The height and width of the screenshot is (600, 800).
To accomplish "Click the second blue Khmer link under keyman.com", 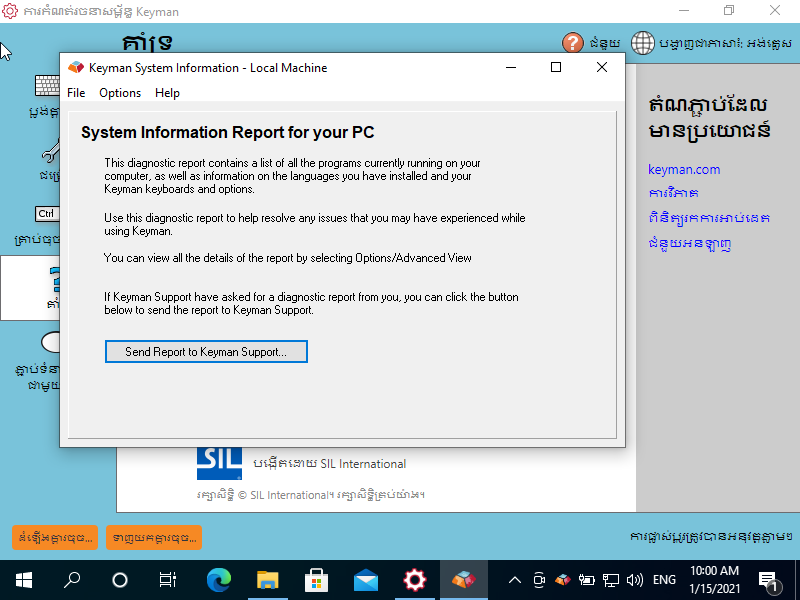I will [673, 193].
